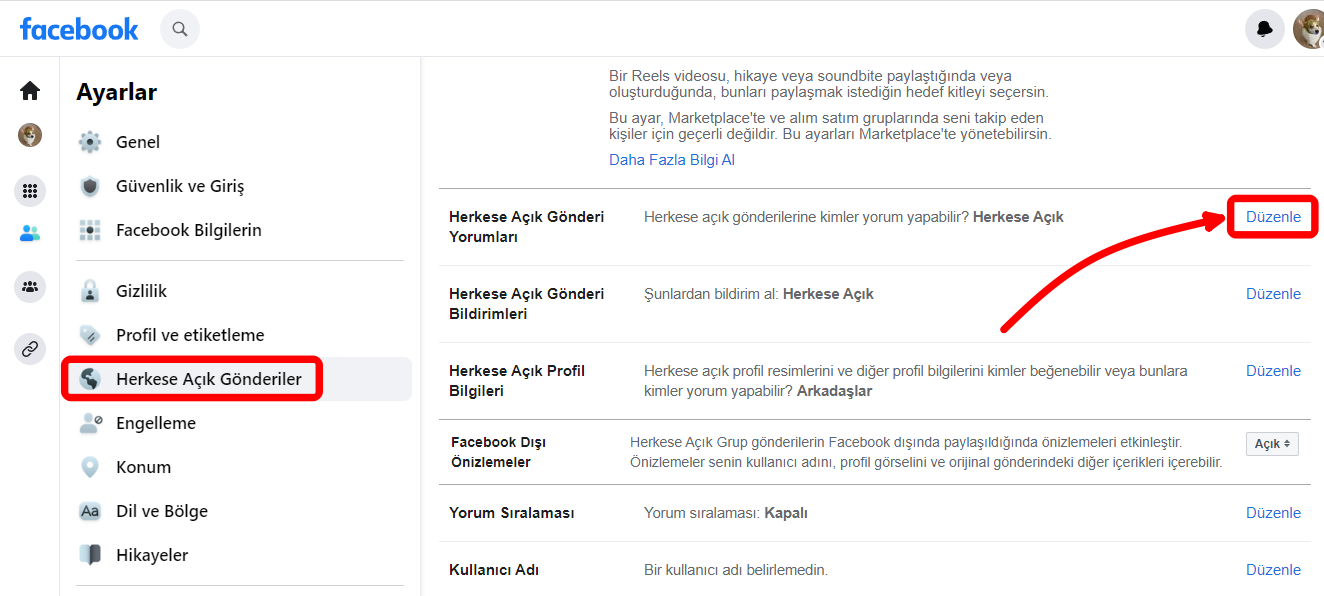This screenshot has width=1324, height=596.
Task: Select Gizlilik in settings sidebar
Action: (141, 291)
